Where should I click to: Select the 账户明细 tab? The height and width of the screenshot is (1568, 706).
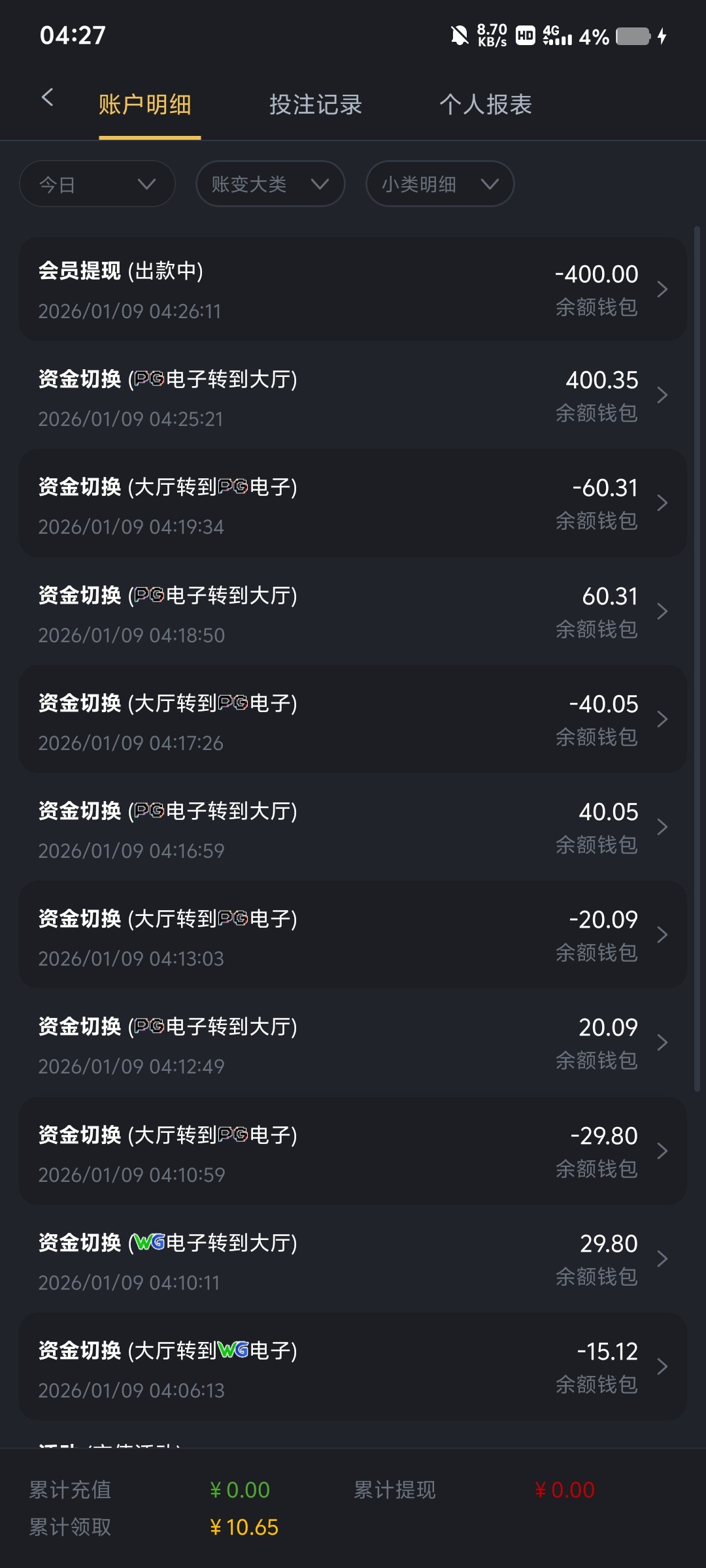145,105
